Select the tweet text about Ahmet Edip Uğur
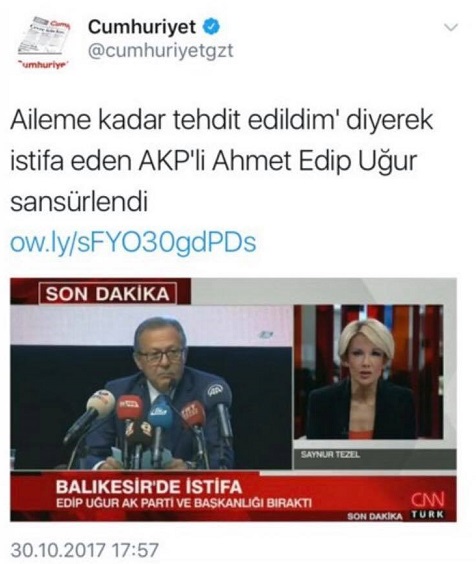The height and width of the screenshot is (564, 476). click(222, 161)
